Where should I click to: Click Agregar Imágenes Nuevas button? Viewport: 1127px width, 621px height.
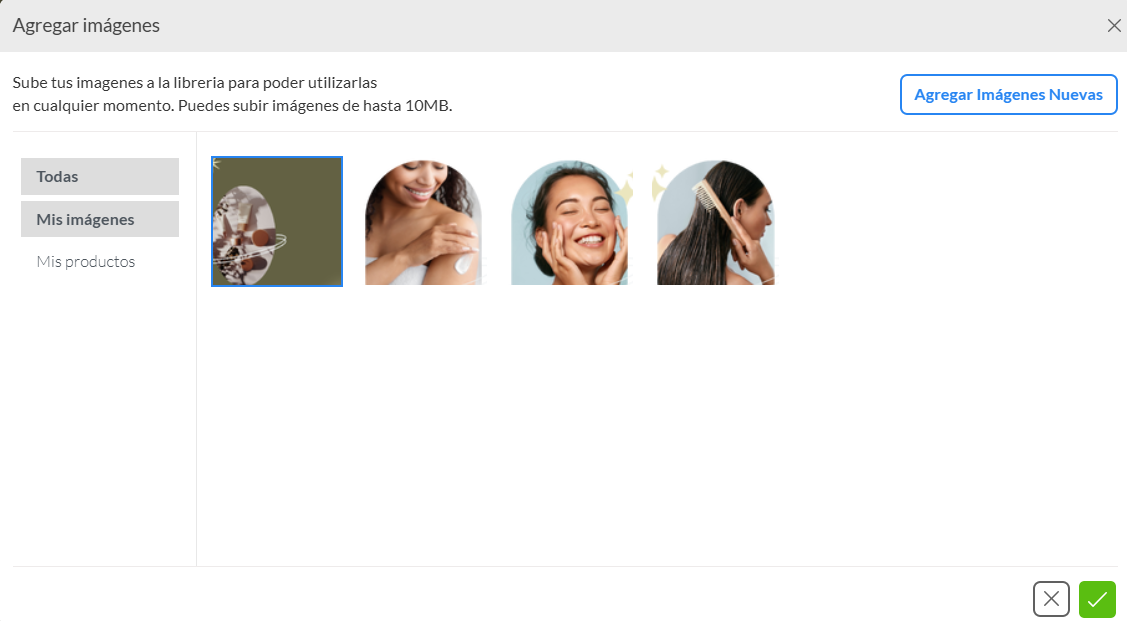point(1008,94)
